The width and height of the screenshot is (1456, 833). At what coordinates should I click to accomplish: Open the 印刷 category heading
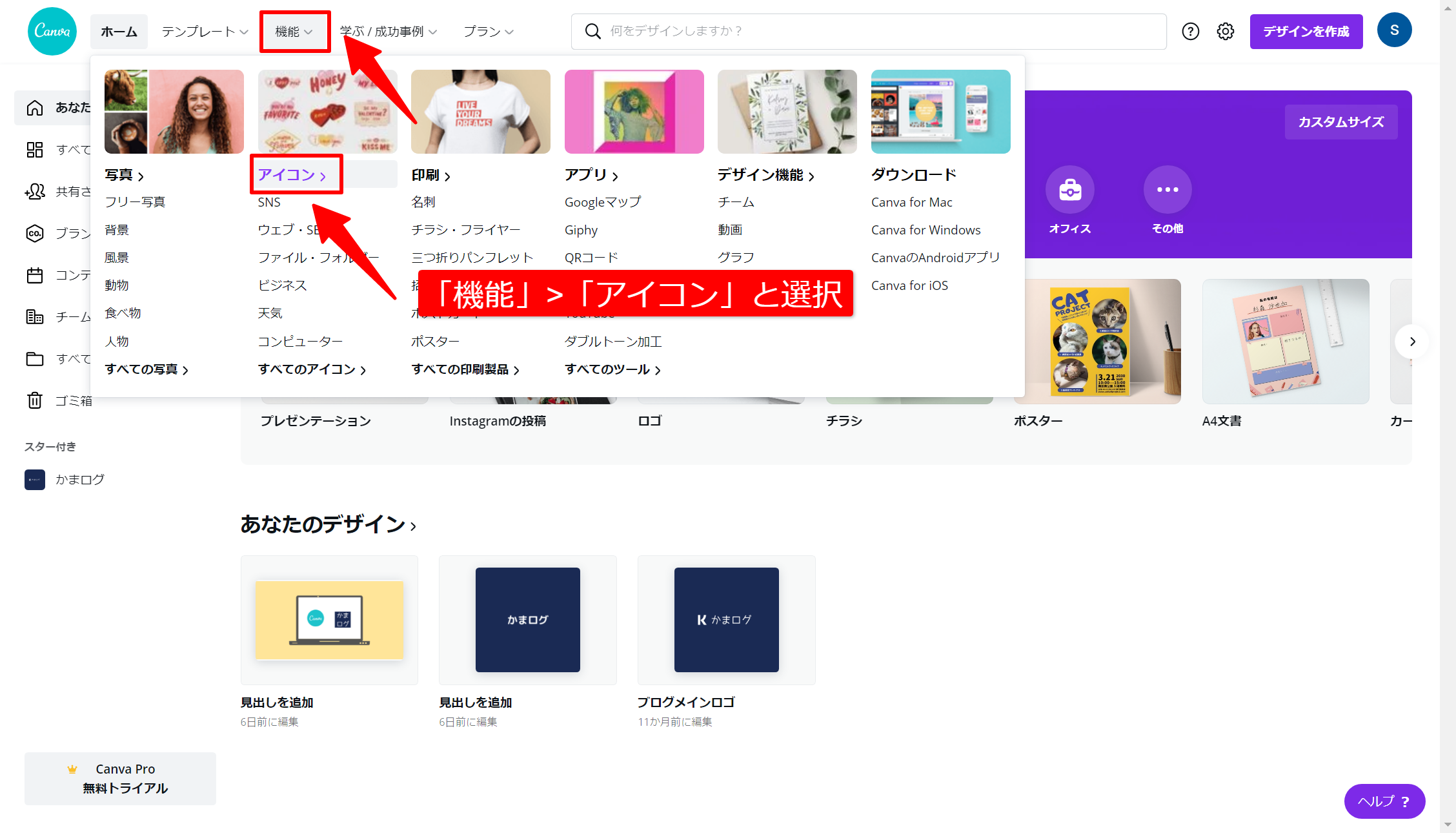click(x=430, y=175)
